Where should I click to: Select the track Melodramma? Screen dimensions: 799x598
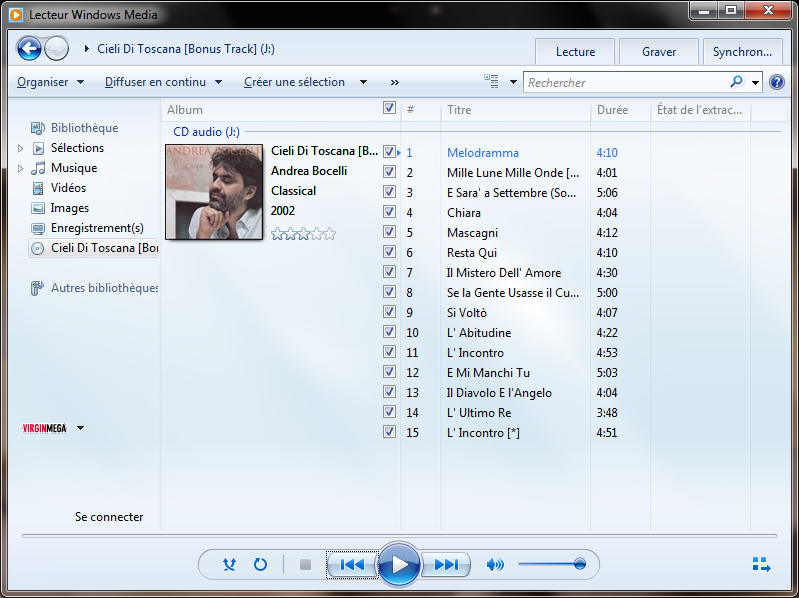pyautogui.click(x=483, y=153)
